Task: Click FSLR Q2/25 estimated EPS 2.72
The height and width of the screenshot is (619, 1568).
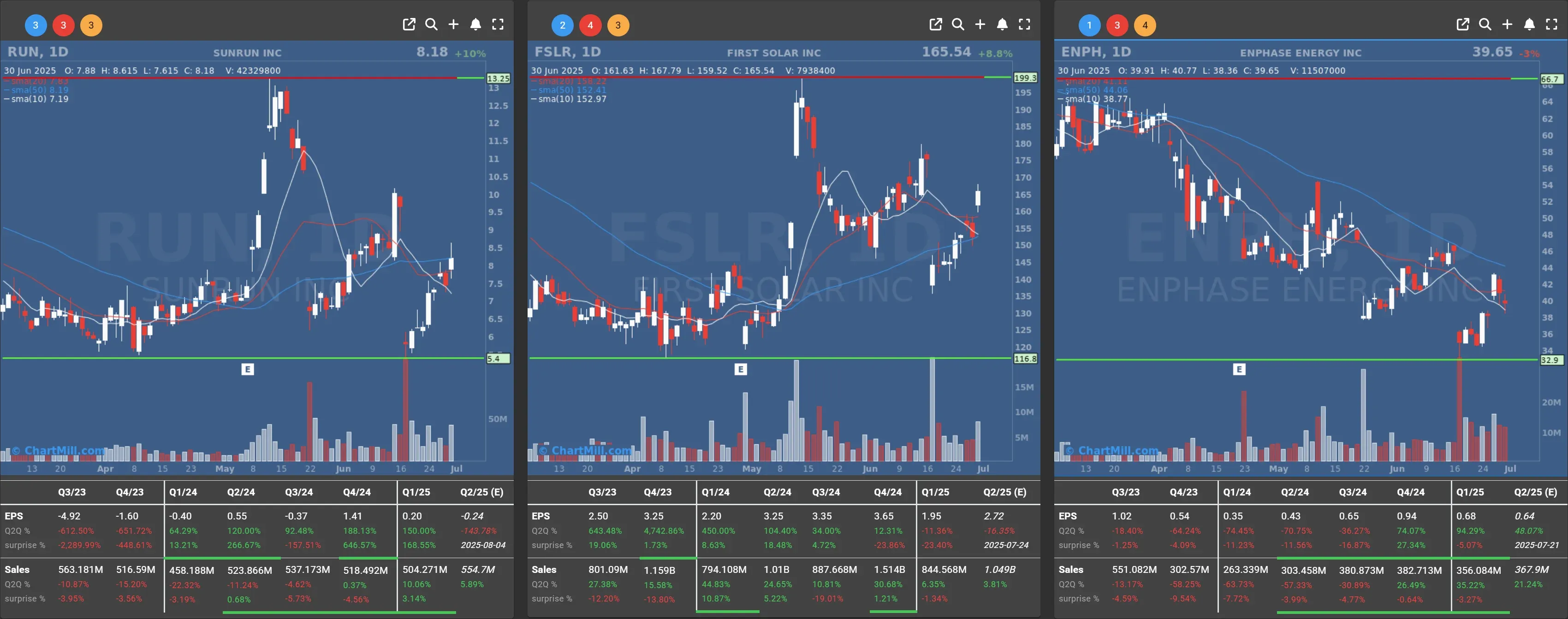Action: 993,516
